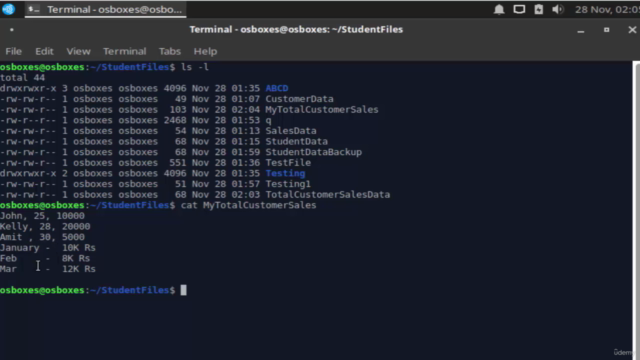Click the 'John, 25, 10000' line
This screenshot has width=640, height=360.
click(42, 216)
